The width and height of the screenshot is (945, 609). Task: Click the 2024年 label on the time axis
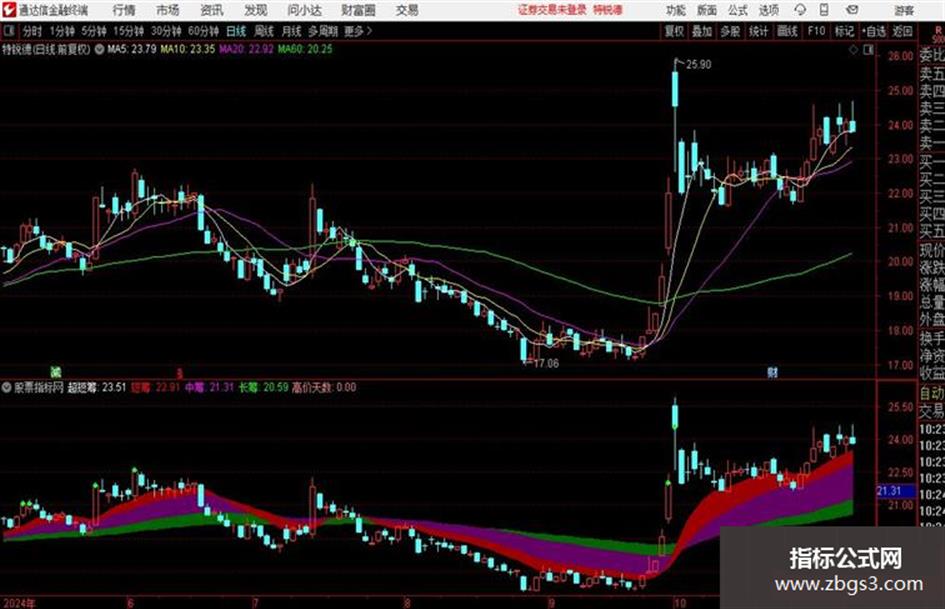pyautogui.click(x=19, y=603)
